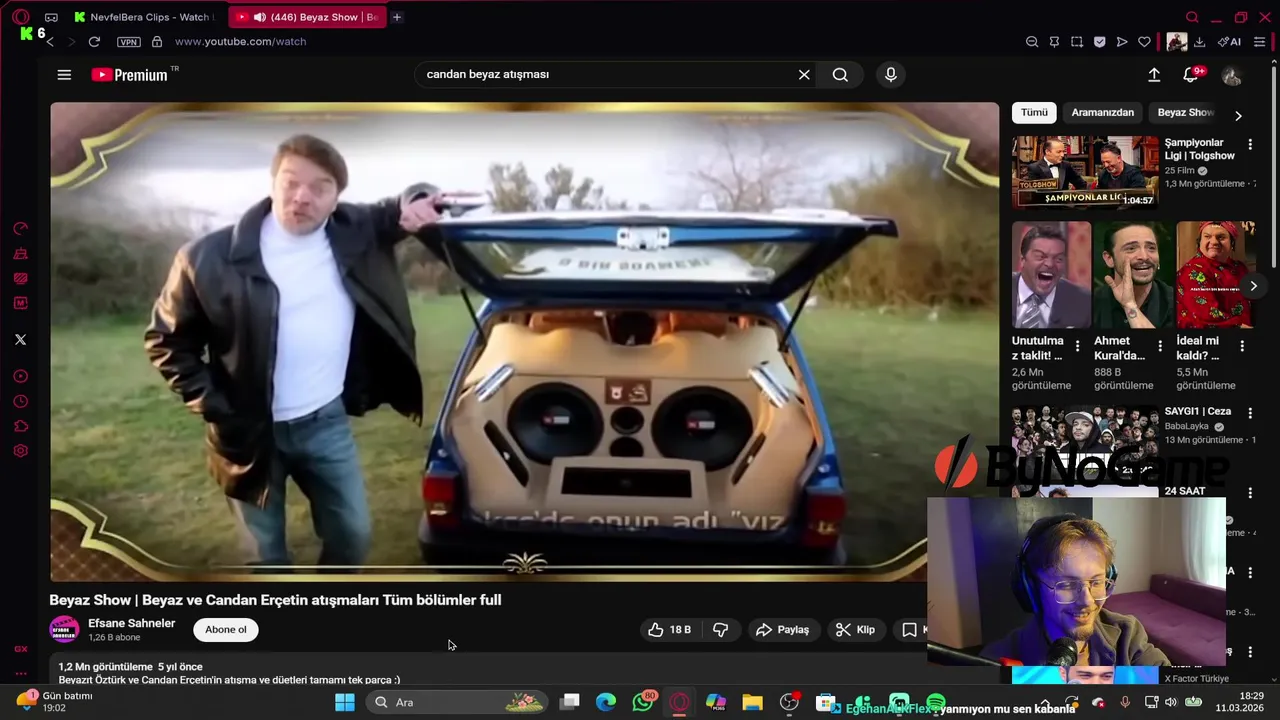This screenshot has width=1280, height=720.
Task: Take a snapshot with toolbar capture icon
Action: 1077,42
